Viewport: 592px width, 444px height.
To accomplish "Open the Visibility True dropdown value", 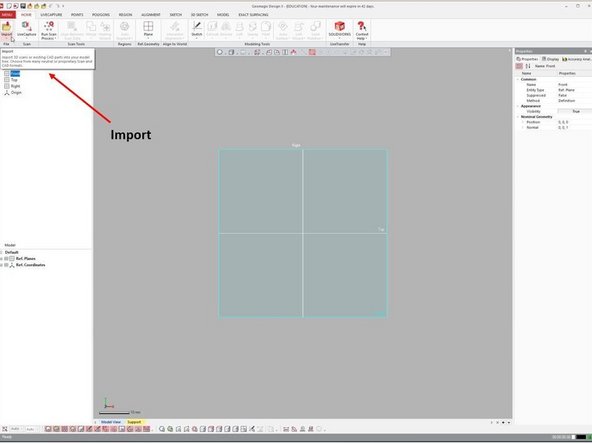I will [x=575, y=111].
